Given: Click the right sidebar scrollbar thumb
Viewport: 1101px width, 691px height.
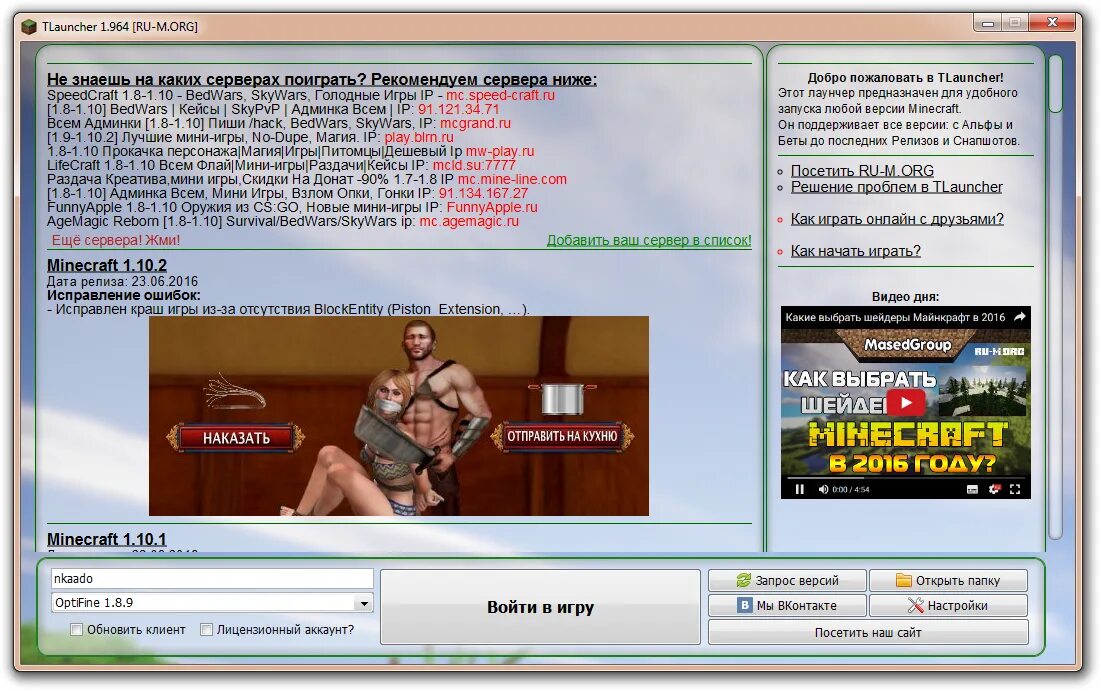Looking at the screenshot, I should 1055,83.
